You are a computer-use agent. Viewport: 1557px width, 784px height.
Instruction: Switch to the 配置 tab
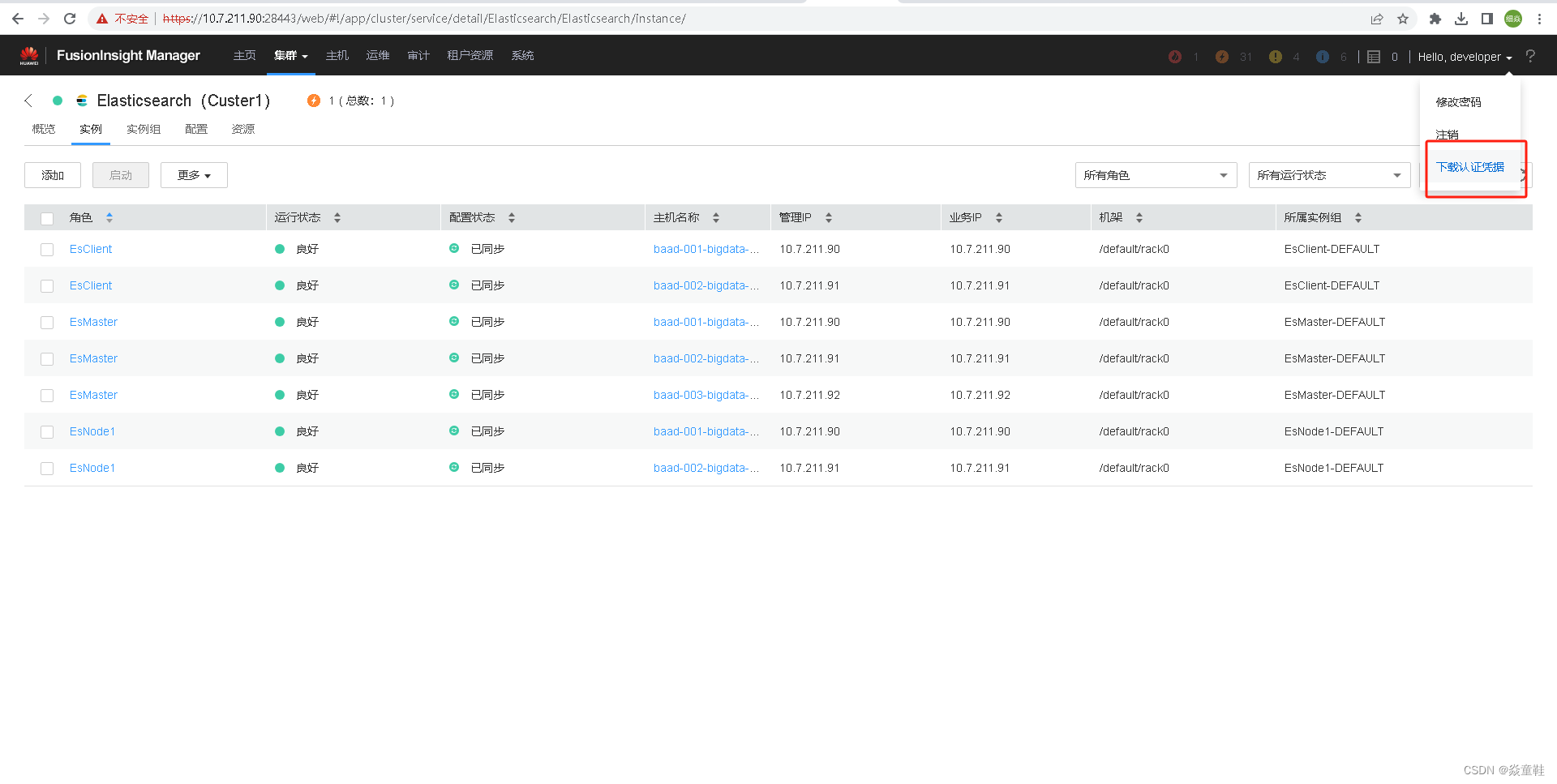point(196,129)
